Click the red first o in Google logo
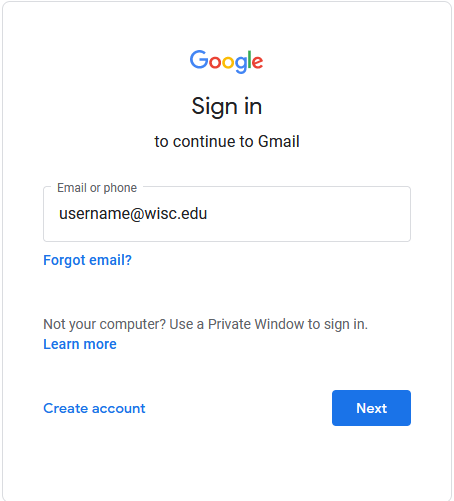This screenshot has width=454, height=501. [x=215, y=62]
